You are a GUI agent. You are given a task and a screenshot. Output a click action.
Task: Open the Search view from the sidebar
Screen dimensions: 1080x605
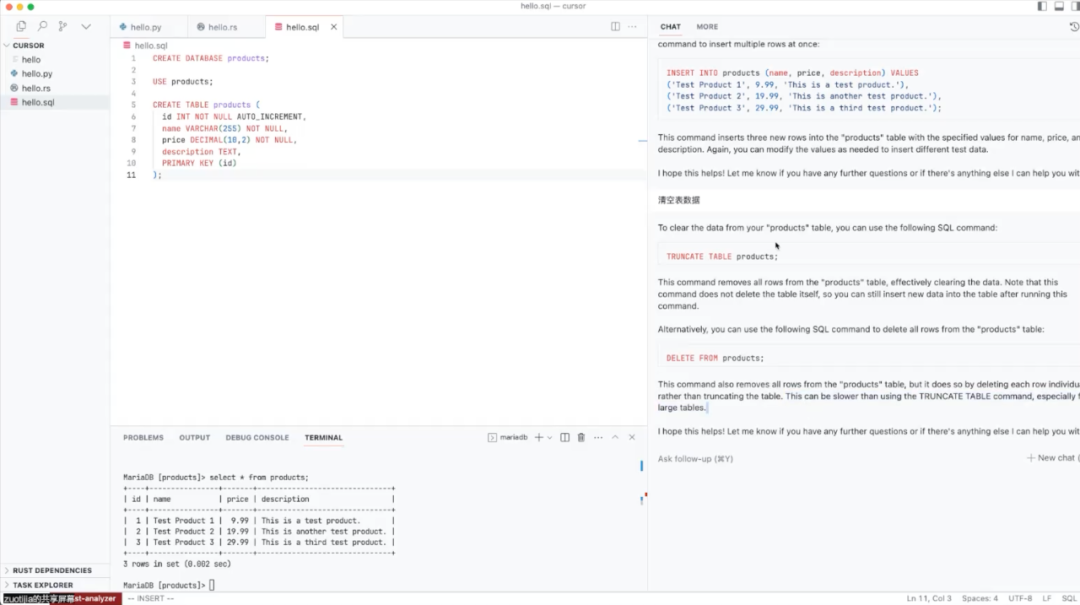43,26
